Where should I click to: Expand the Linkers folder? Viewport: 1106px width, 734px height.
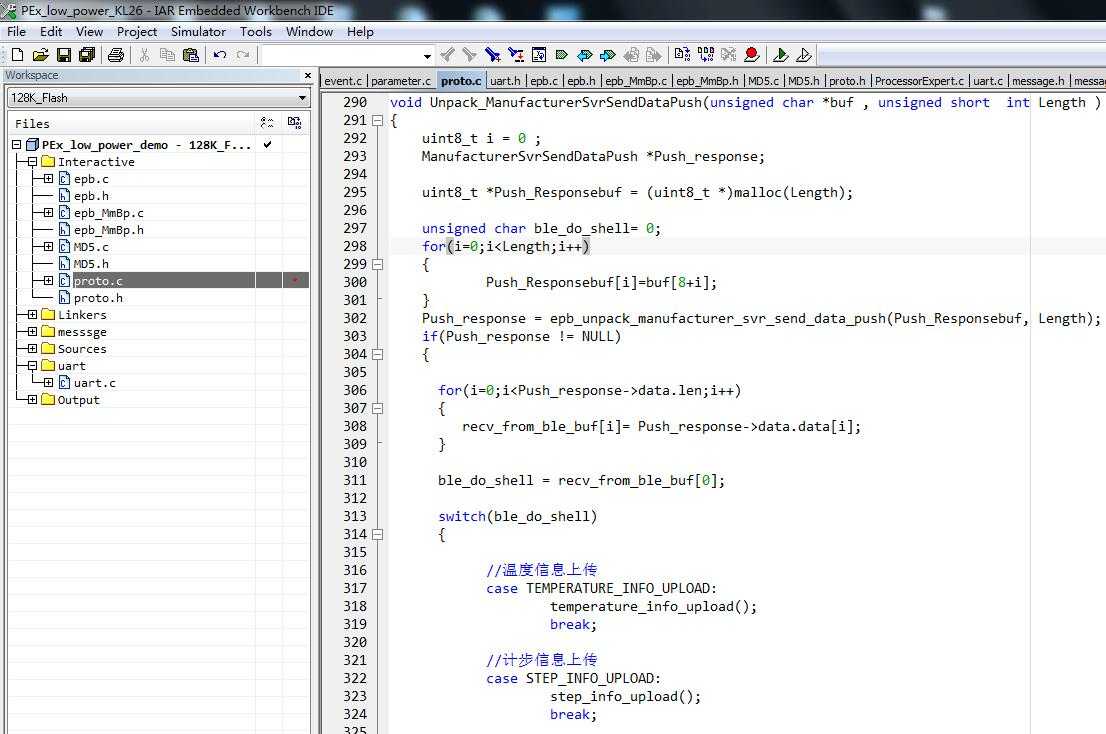coord(32,314)
